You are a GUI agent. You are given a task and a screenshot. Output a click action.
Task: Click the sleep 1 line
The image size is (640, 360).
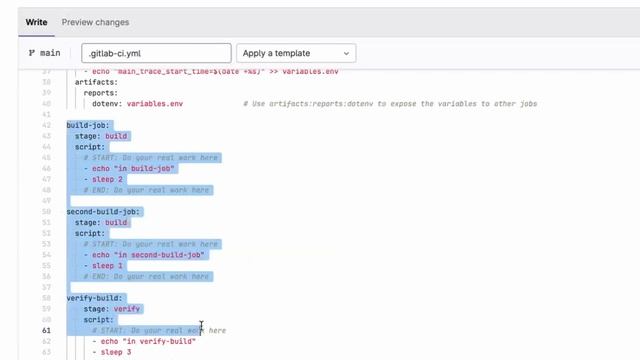coord(103,266)
